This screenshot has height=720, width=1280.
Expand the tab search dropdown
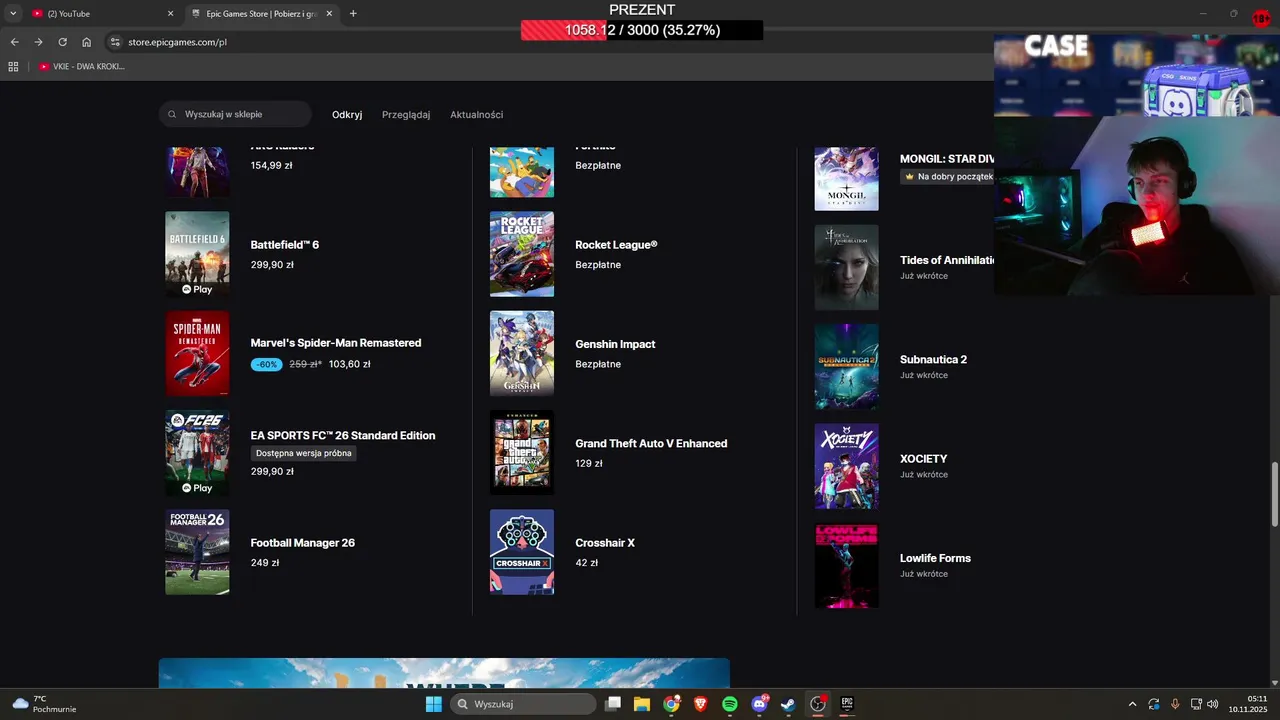point(13,14)
